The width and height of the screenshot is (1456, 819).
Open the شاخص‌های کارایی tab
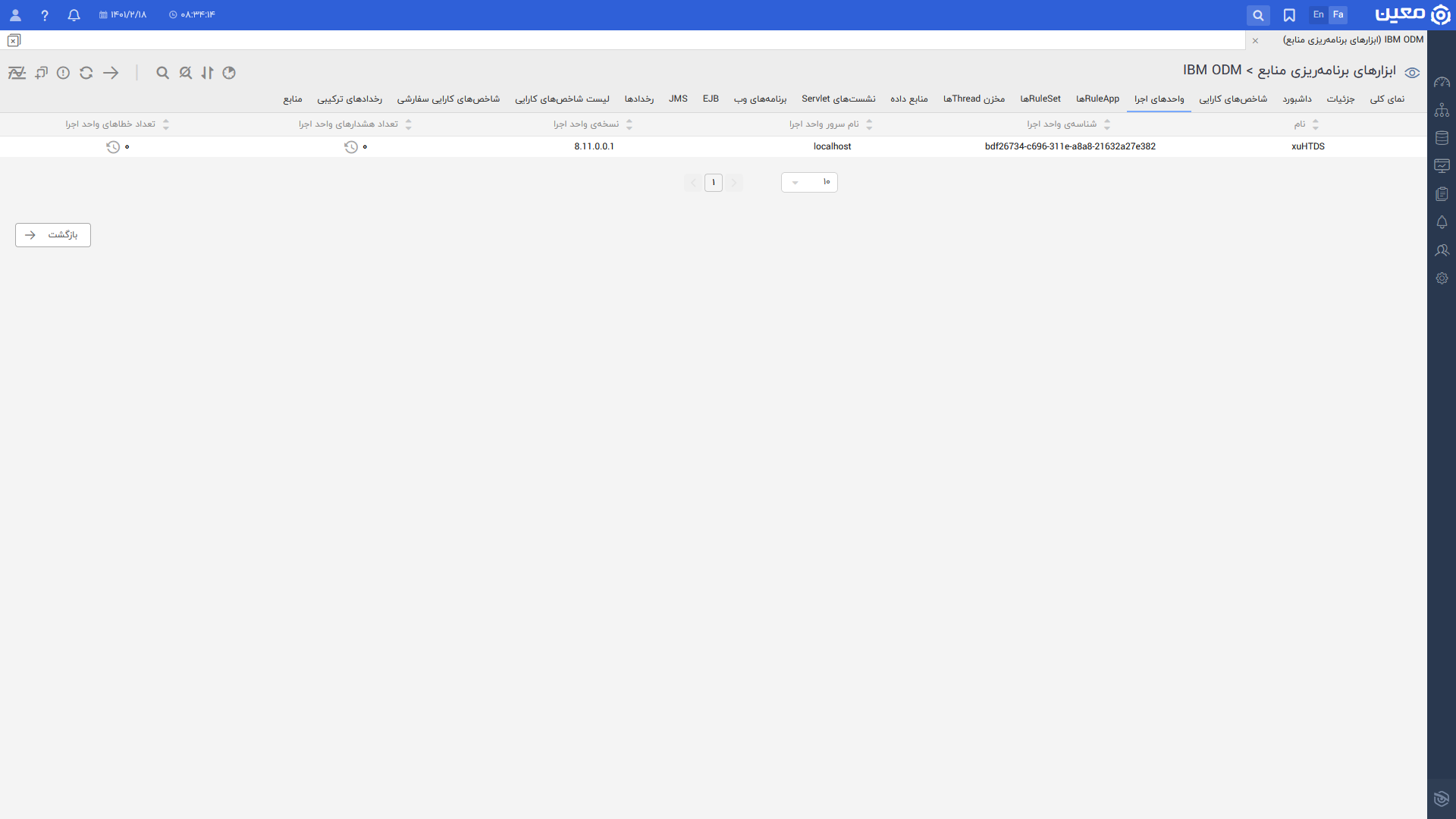(1233, 99)
